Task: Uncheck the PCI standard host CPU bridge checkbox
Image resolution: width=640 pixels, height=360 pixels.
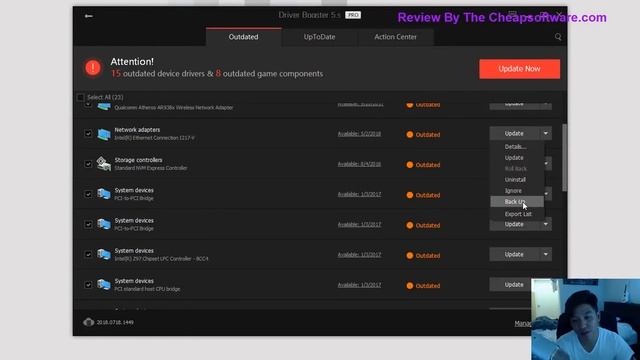Action: pos(88,284)
